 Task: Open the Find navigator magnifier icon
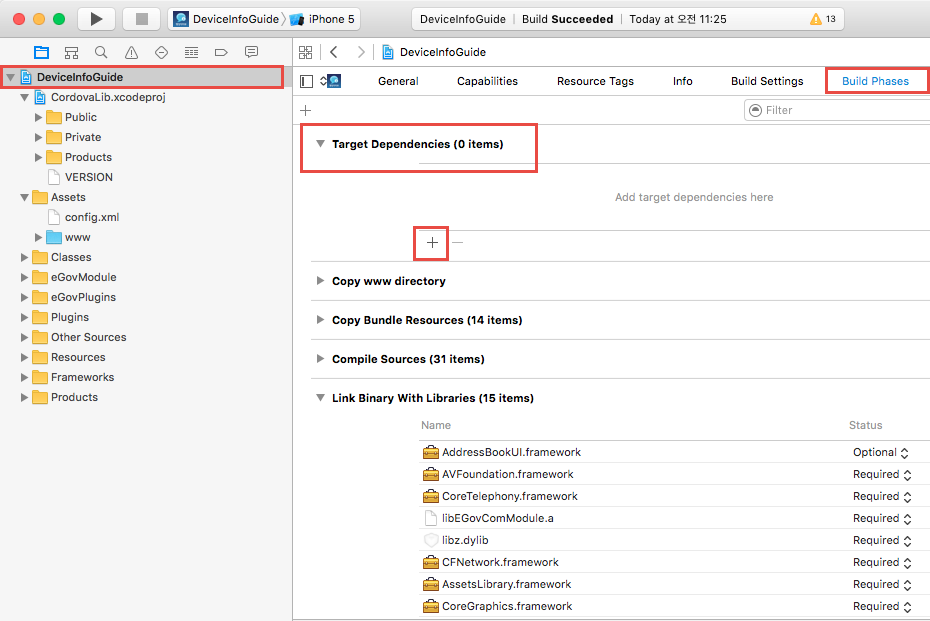(x=101, y=52)
